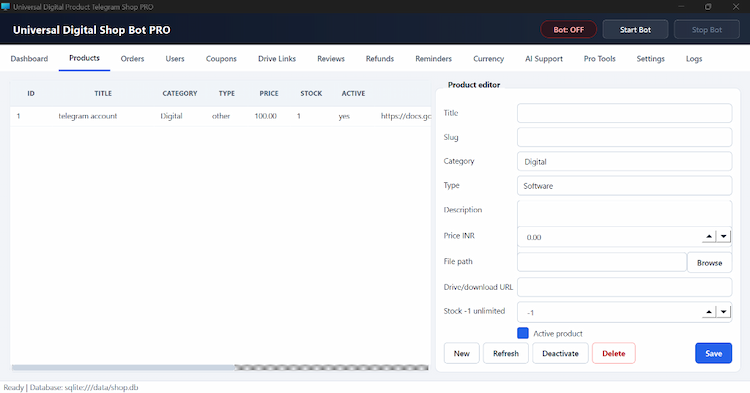The image size is (750, 393).
Task: Click the Slug input field
Action: [624, 137]
